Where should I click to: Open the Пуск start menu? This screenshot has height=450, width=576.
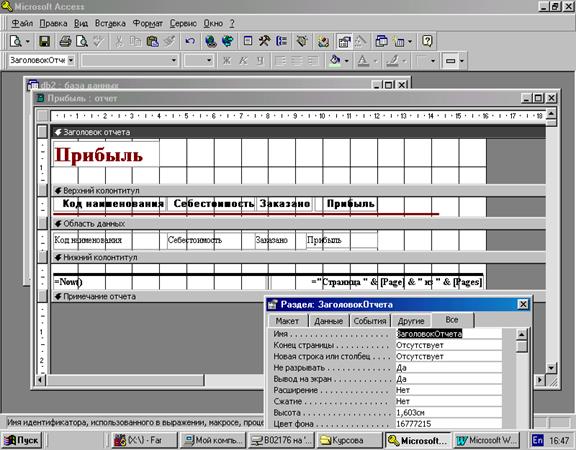click(22, 440)
